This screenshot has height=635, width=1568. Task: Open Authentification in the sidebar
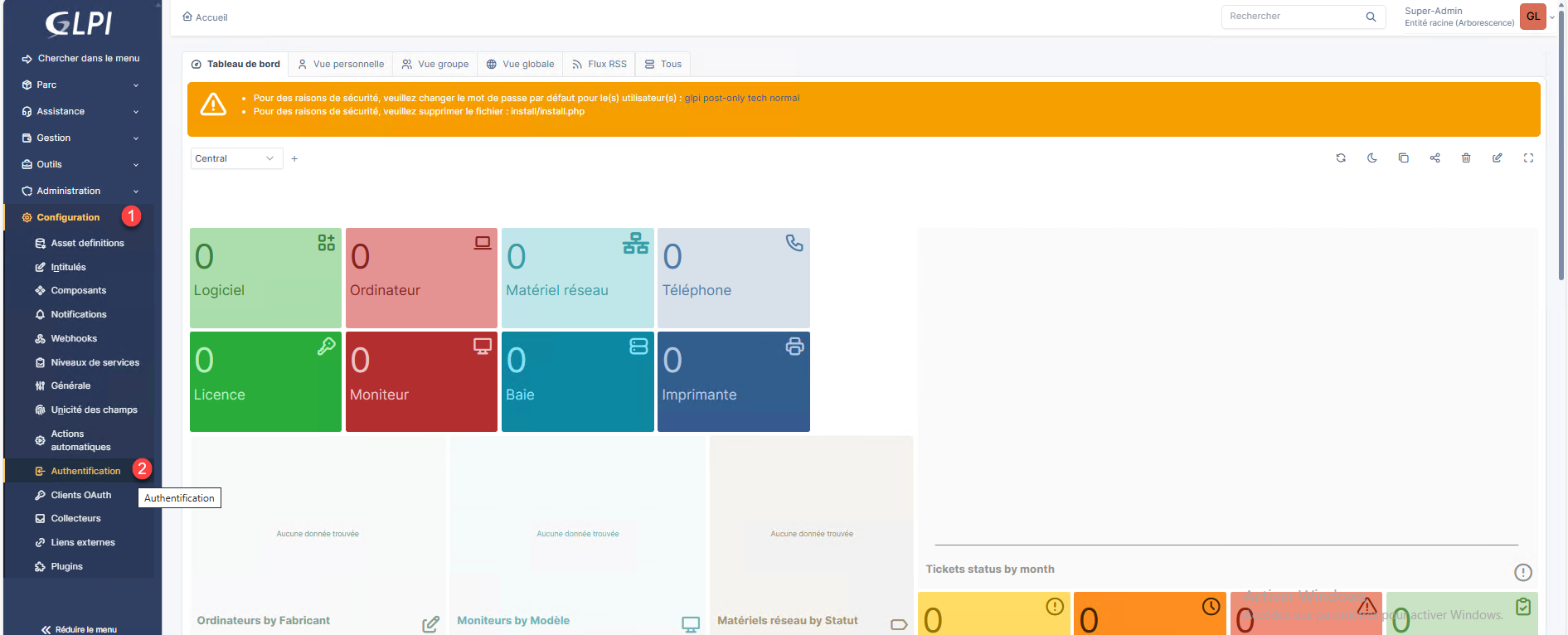[x=85, y=471]
